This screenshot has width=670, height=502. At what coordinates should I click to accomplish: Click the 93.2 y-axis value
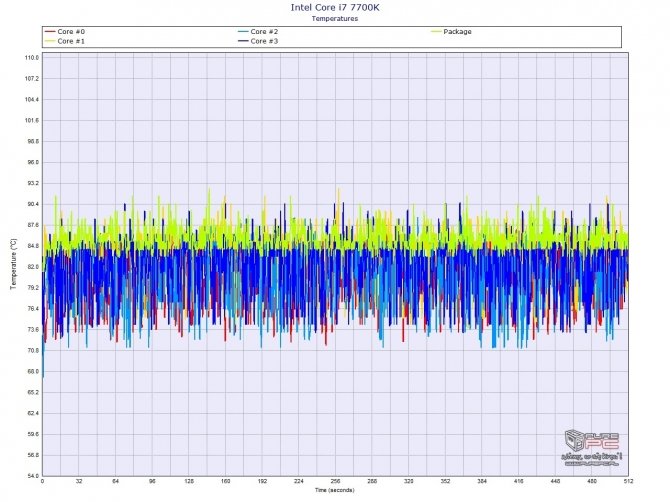pyautogui.click(x=32, y=183)
